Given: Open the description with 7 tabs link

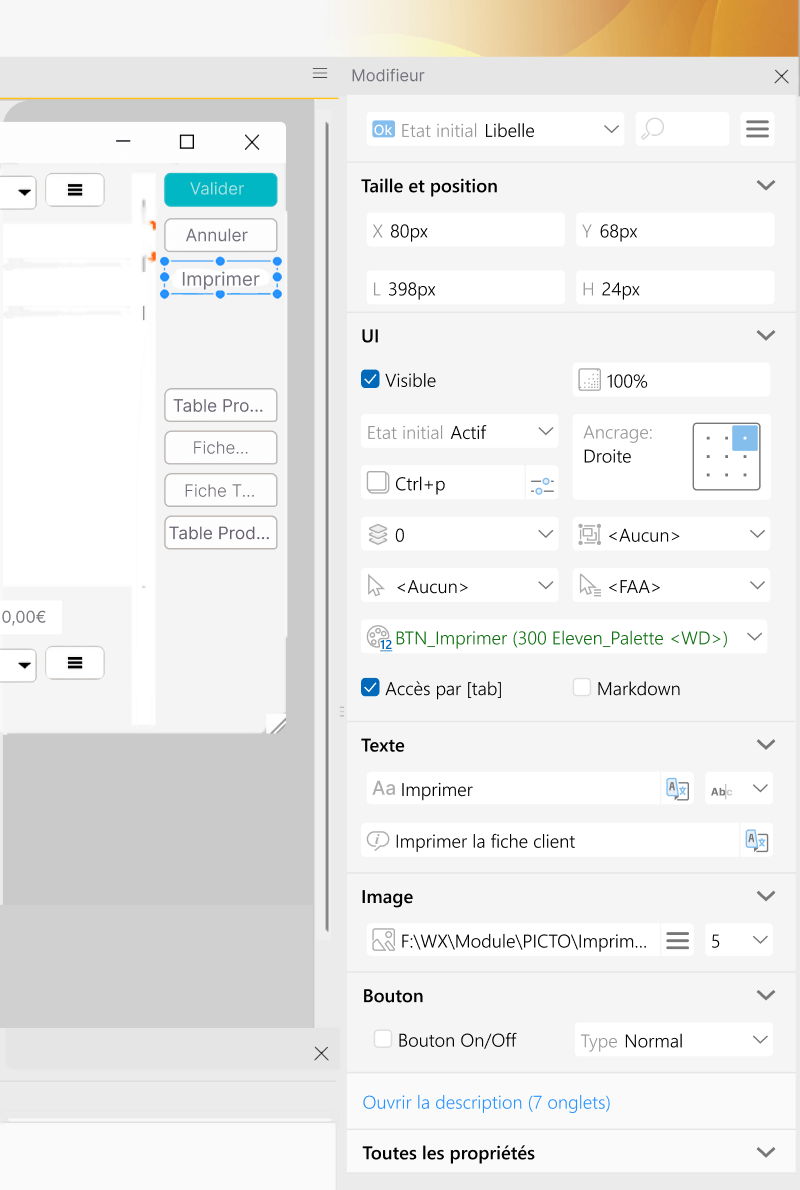Looking at the screenshot, I should (486, 1102).
